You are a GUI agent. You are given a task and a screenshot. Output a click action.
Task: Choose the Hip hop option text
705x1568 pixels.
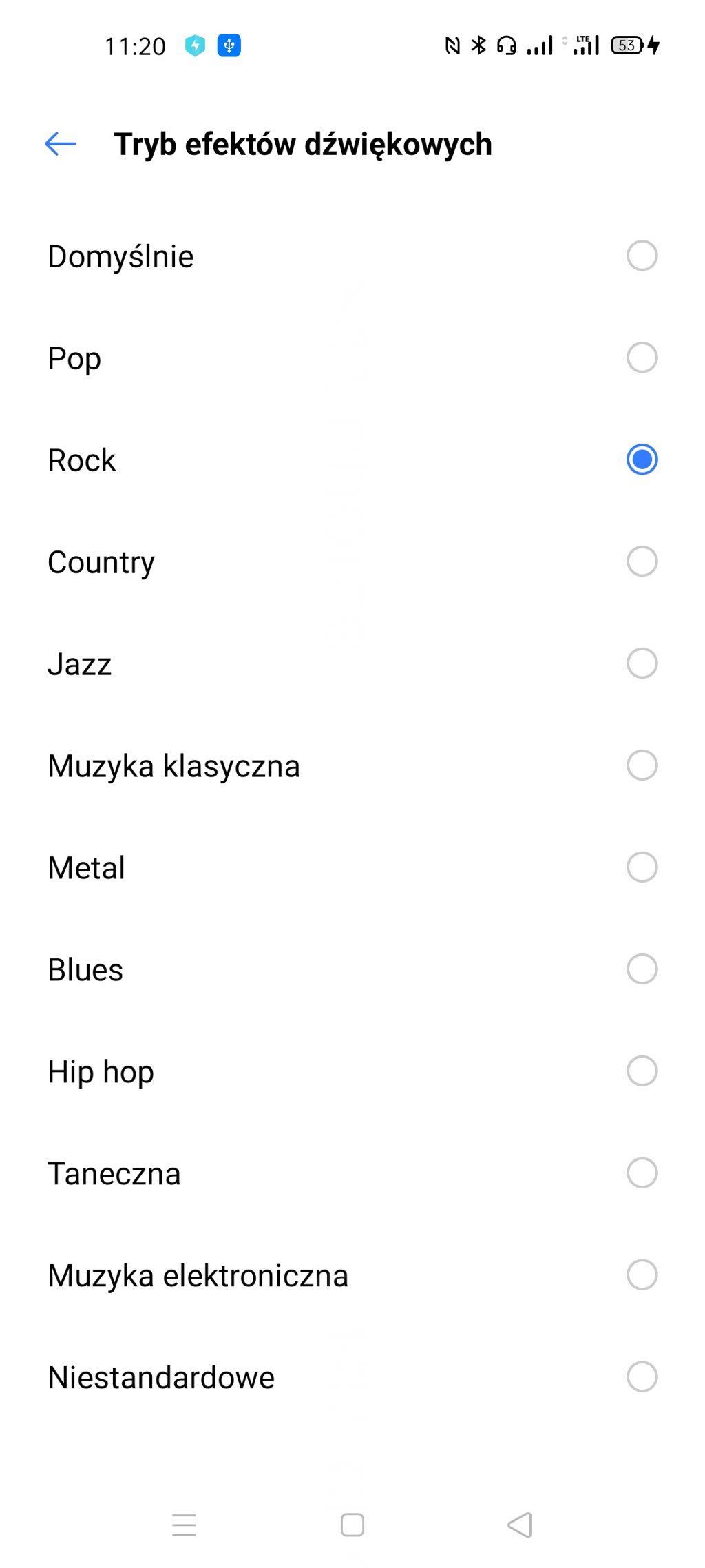click(x=101, y=1072)
